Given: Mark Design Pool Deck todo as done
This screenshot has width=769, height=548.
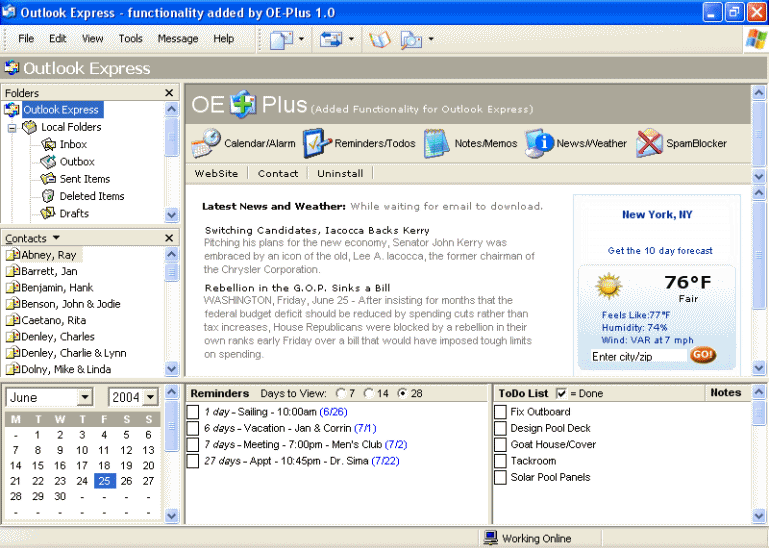Looking at the screenshot, I should pos(500,428).
